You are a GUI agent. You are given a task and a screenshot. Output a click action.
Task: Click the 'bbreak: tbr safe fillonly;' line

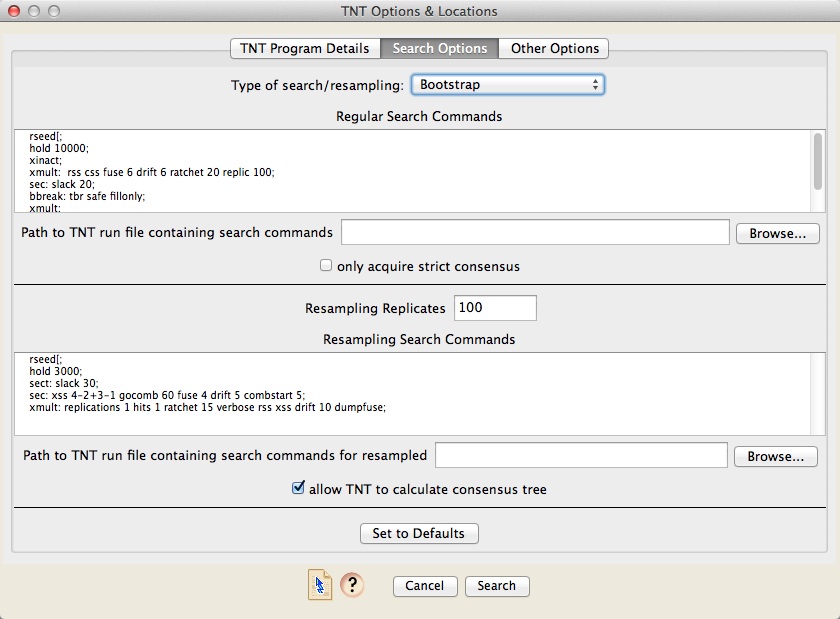click(87, 196)
